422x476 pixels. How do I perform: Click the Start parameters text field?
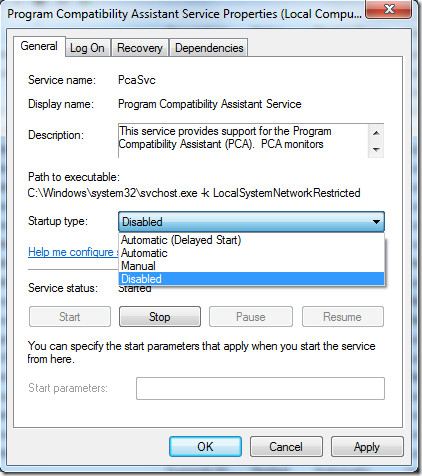pyautogui.click(x=260, y=388)
